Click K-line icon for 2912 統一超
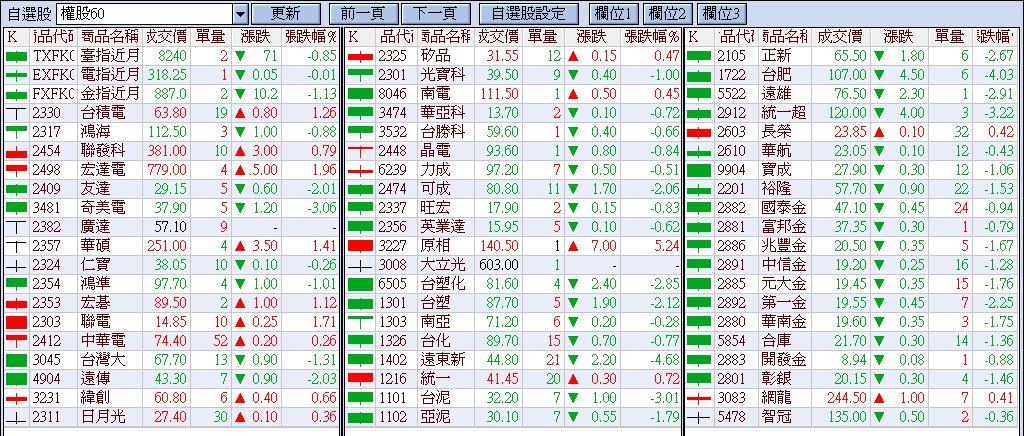 pyautogui.click(x=699, y=114)
